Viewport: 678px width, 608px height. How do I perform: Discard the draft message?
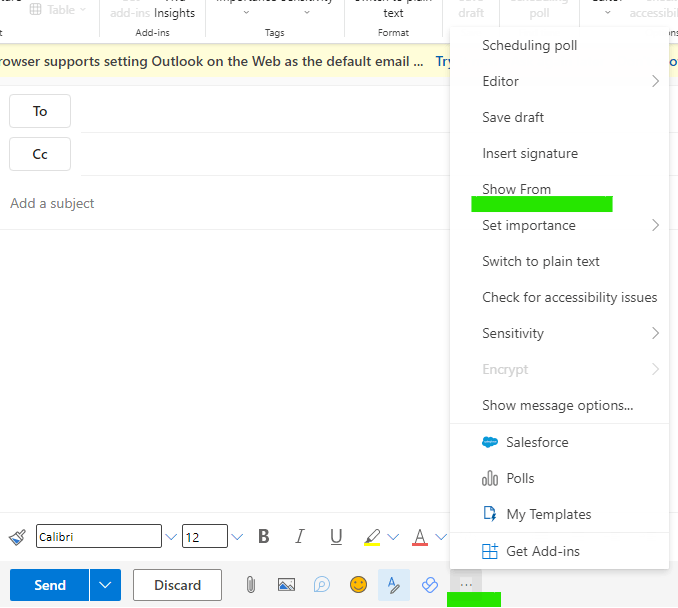click(x=177, y=585)
